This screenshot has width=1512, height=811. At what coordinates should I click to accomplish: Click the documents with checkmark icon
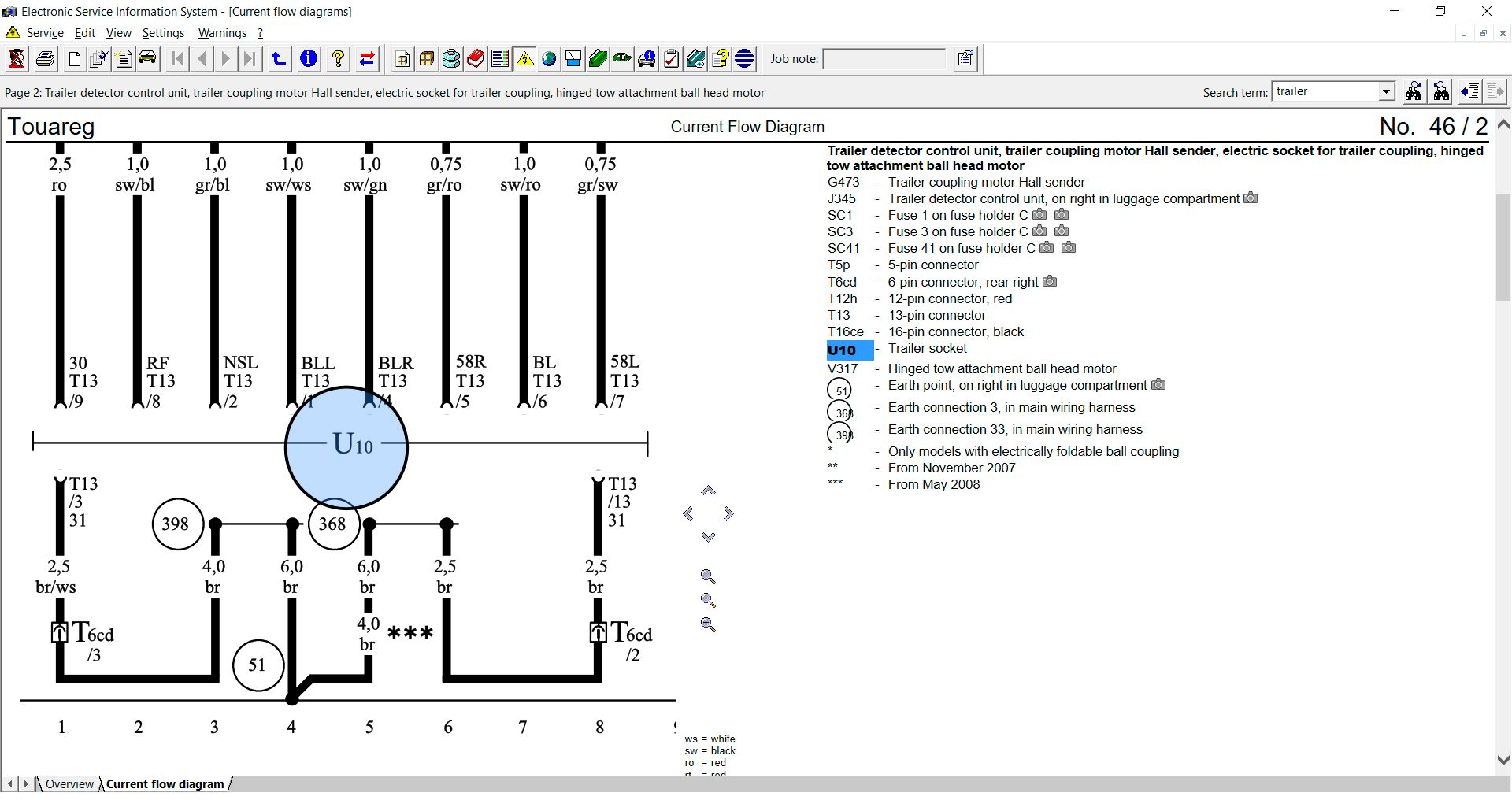click(98, 59)
